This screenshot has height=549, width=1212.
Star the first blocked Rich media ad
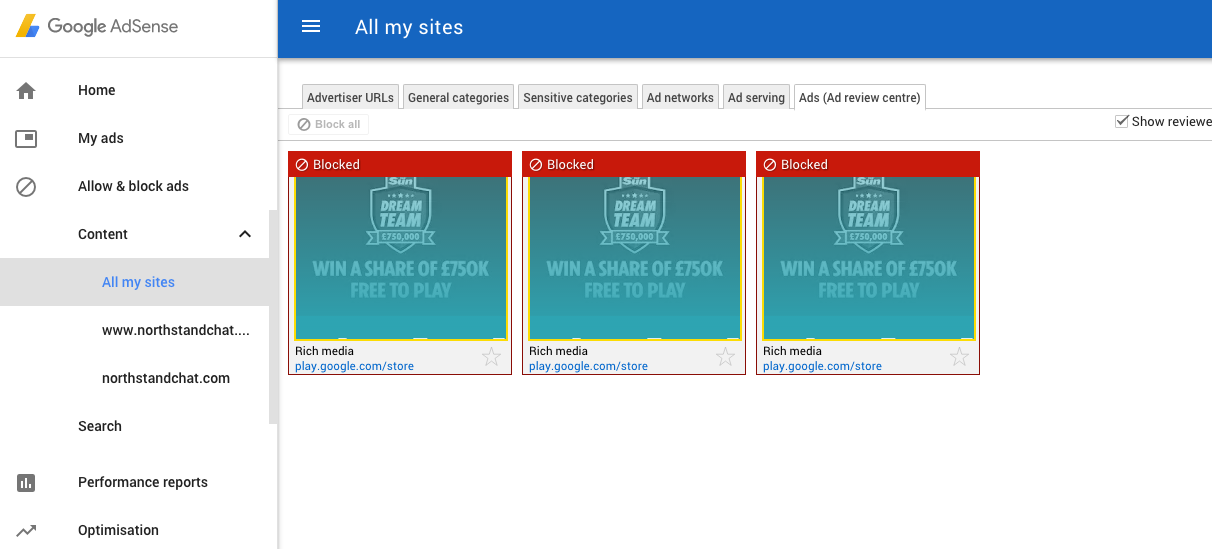(491, 357)
